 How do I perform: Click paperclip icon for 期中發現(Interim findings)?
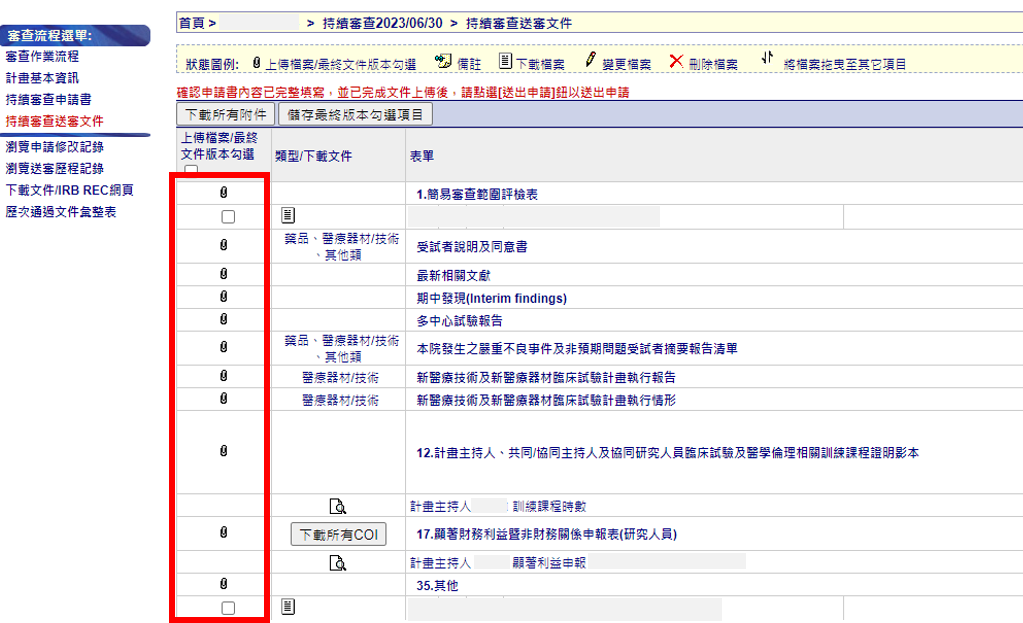pos(223,297)
